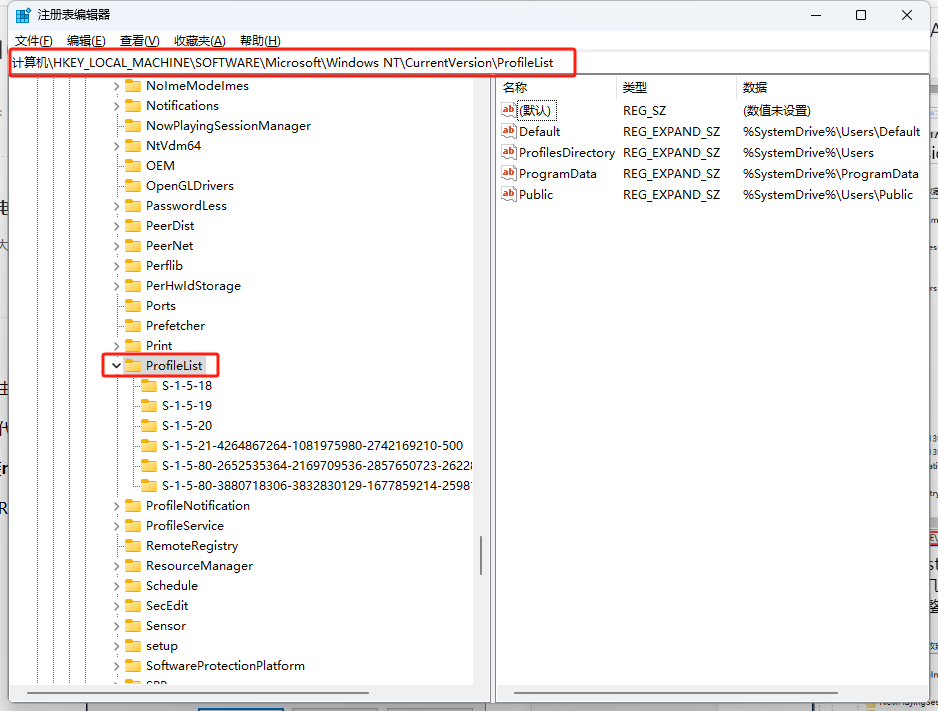Expand the Schedule key

116,585
